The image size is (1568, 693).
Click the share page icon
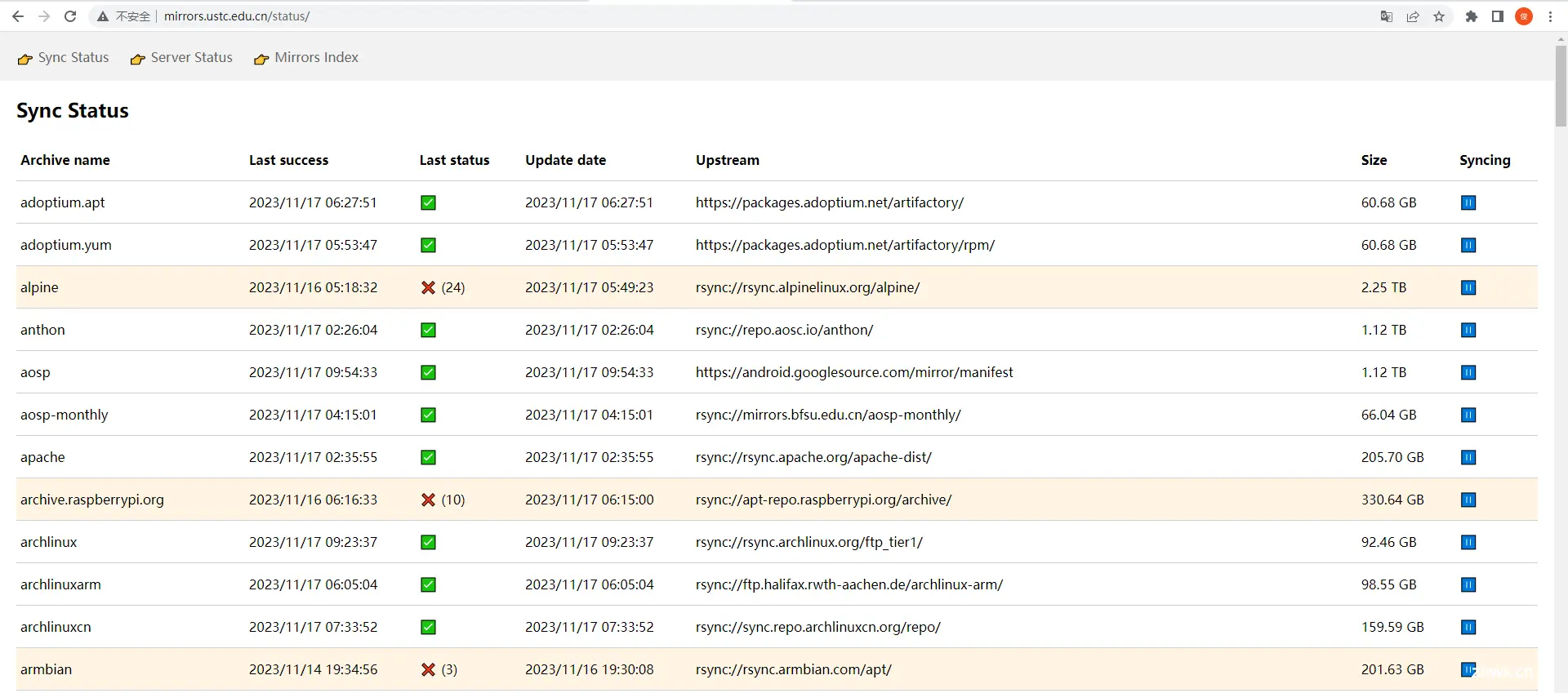tap(1413, 16)
